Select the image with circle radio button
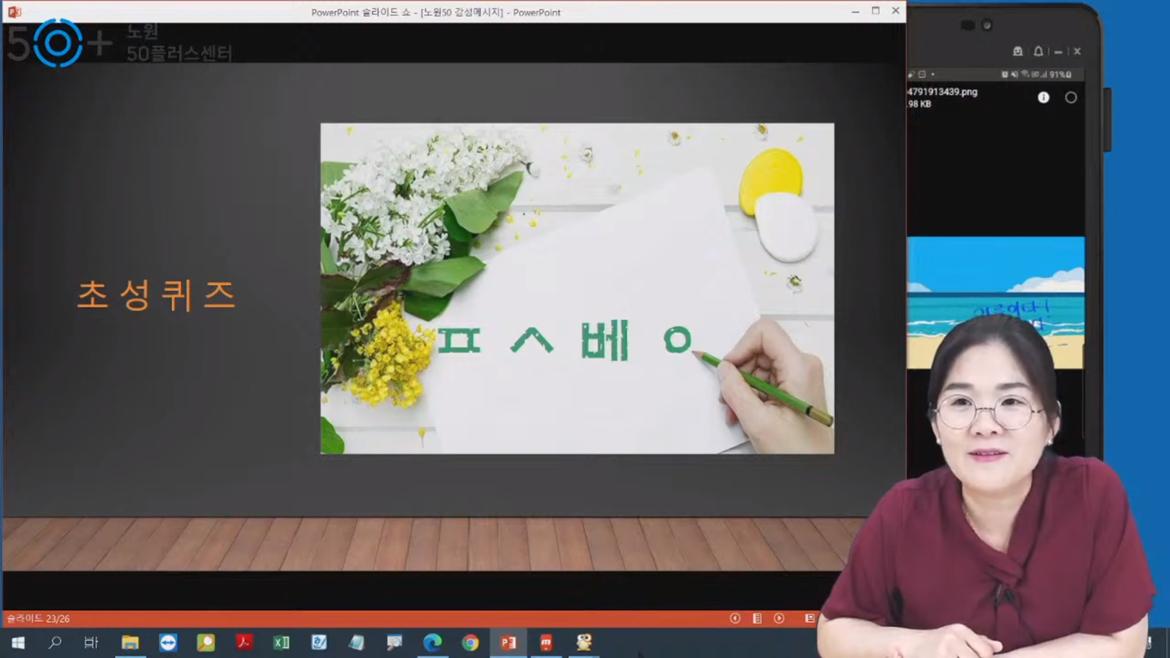 [x=1070, y=98]
